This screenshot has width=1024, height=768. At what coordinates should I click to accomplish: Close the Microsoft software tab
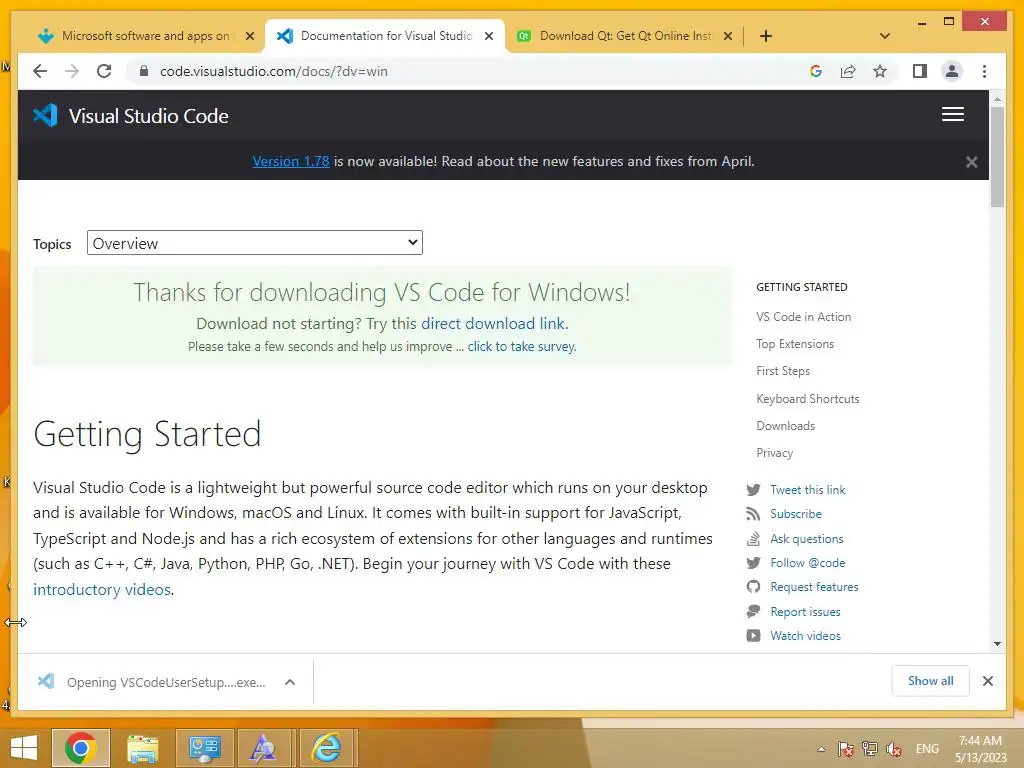coord(249,36)
